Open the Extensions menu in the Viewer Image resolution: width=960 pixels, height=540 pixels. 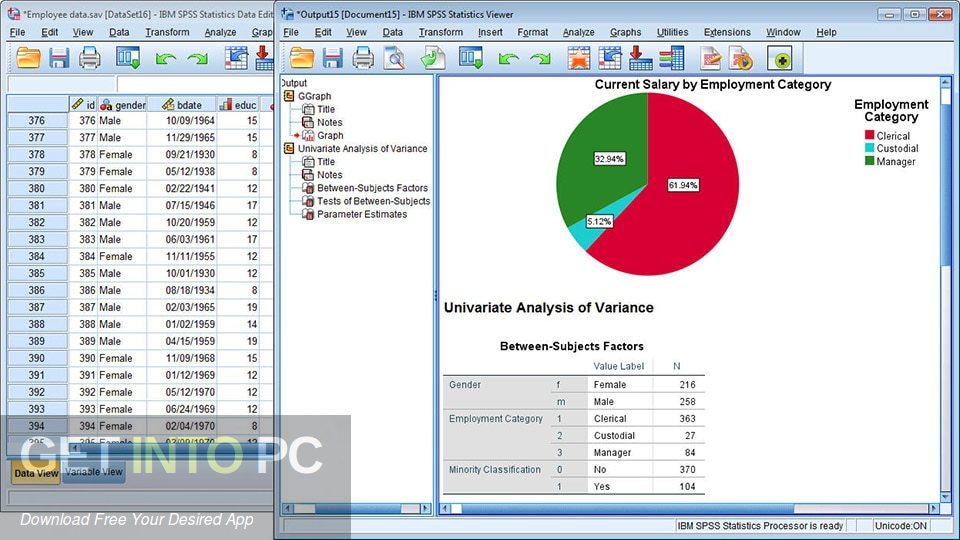(x=727, y=32)
